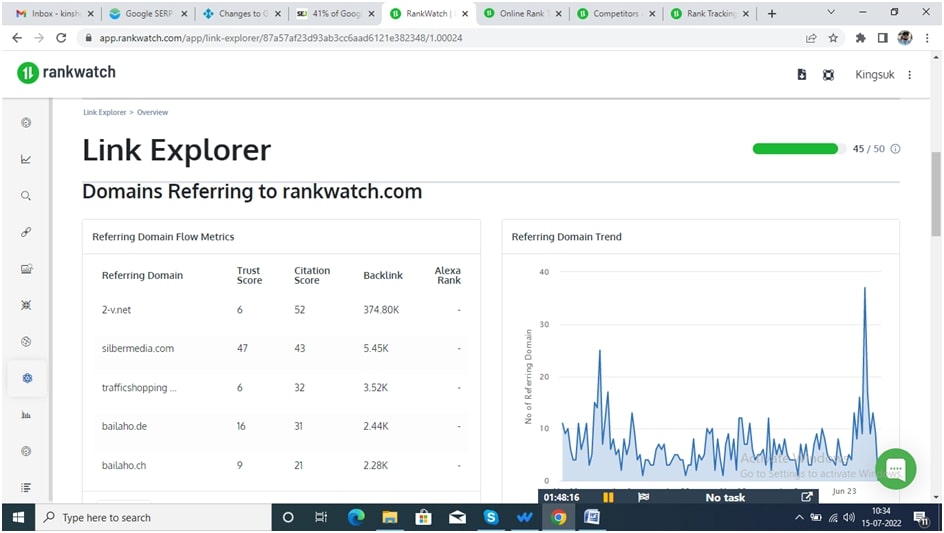Image resolution: width=944 pixels, height=533 pixels.
Task: Open a new browser tab
Action: (772, 13)
